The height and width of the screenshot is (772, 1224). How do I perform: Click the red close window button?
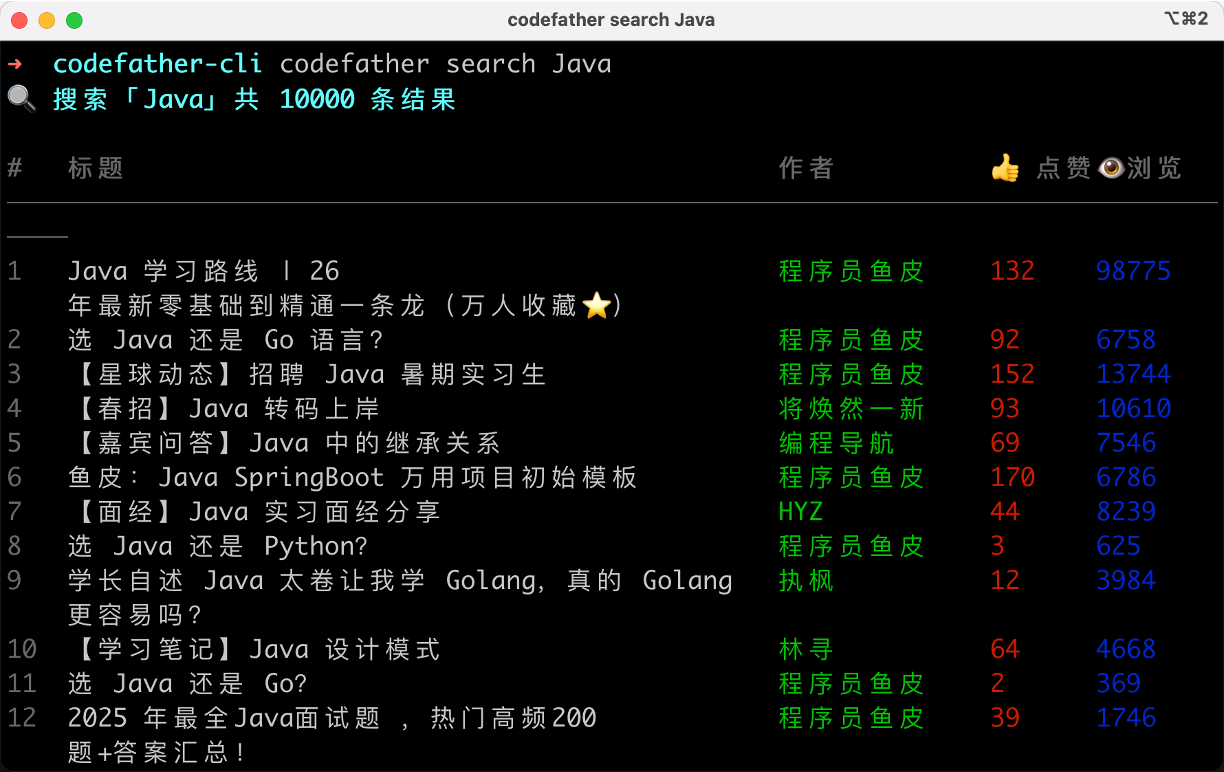click(20, 20)
